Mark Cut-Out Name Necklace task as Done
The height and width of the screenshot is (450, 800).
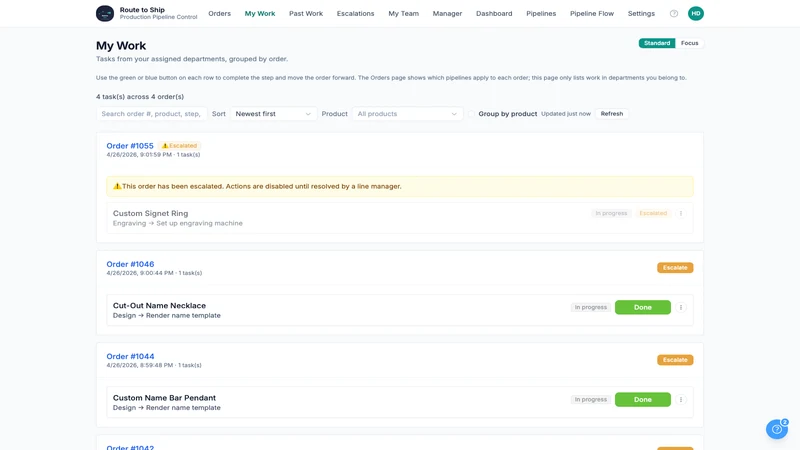642,307
